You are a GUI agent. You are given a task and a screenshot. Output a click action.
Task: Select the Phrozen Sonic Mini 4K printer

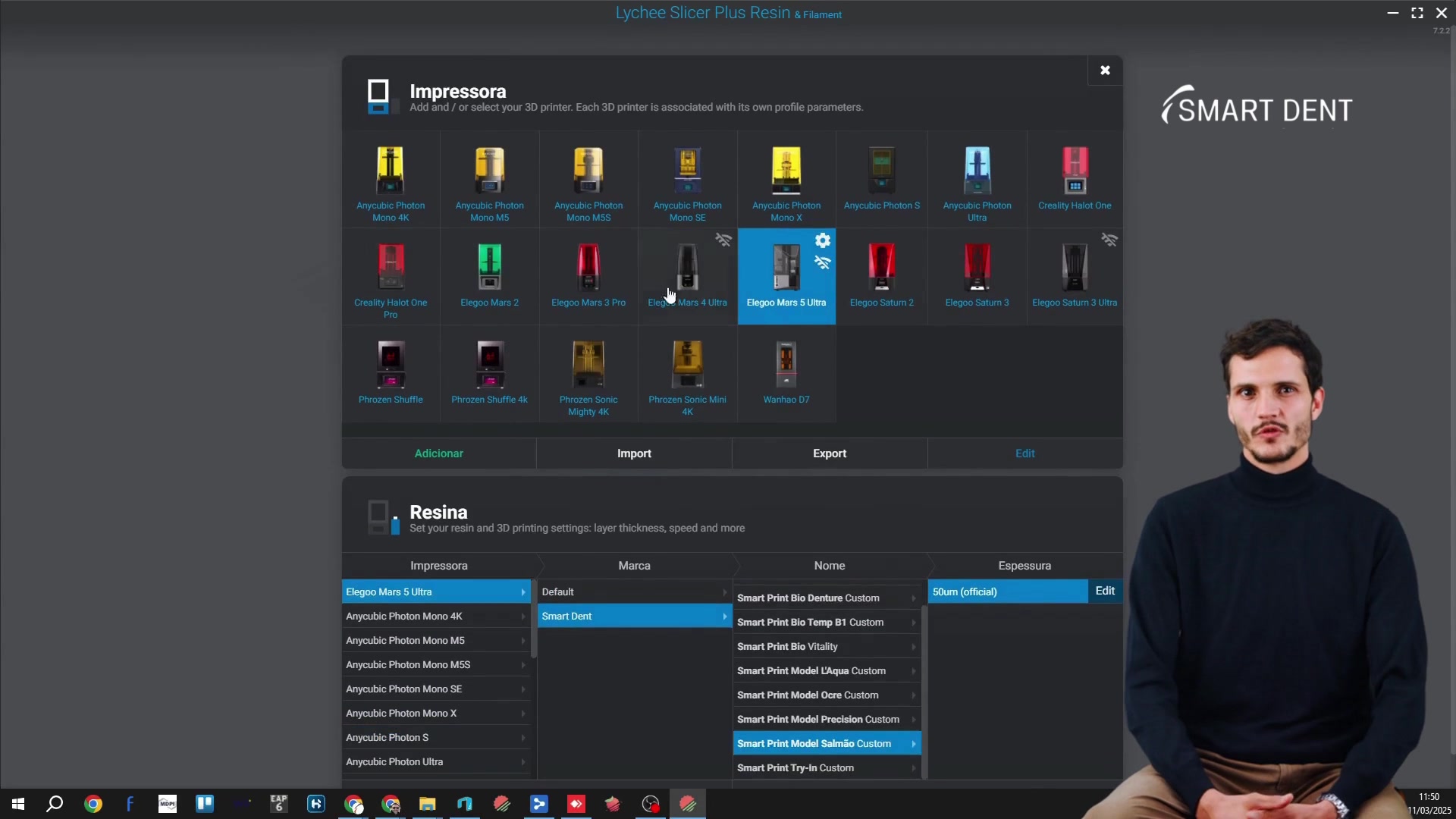pos(688,374)
